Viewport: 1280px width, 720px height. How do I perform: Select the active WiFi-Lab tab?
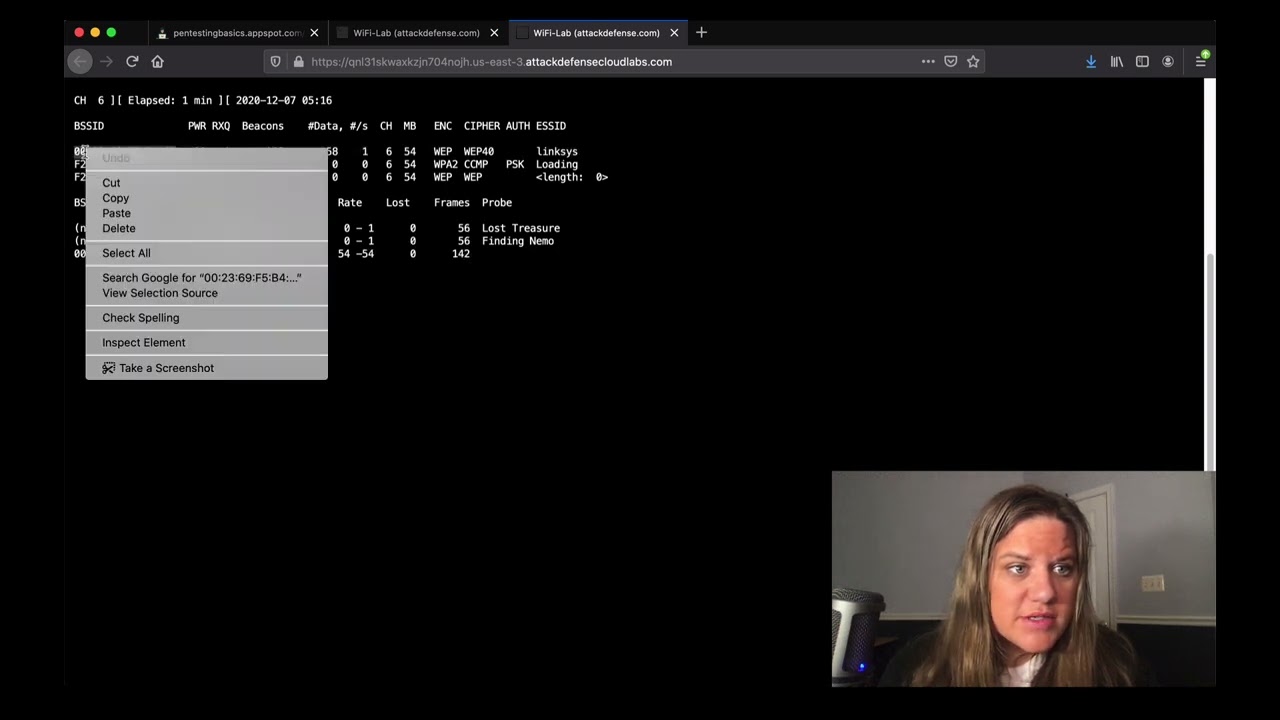(x=596, y=33)
